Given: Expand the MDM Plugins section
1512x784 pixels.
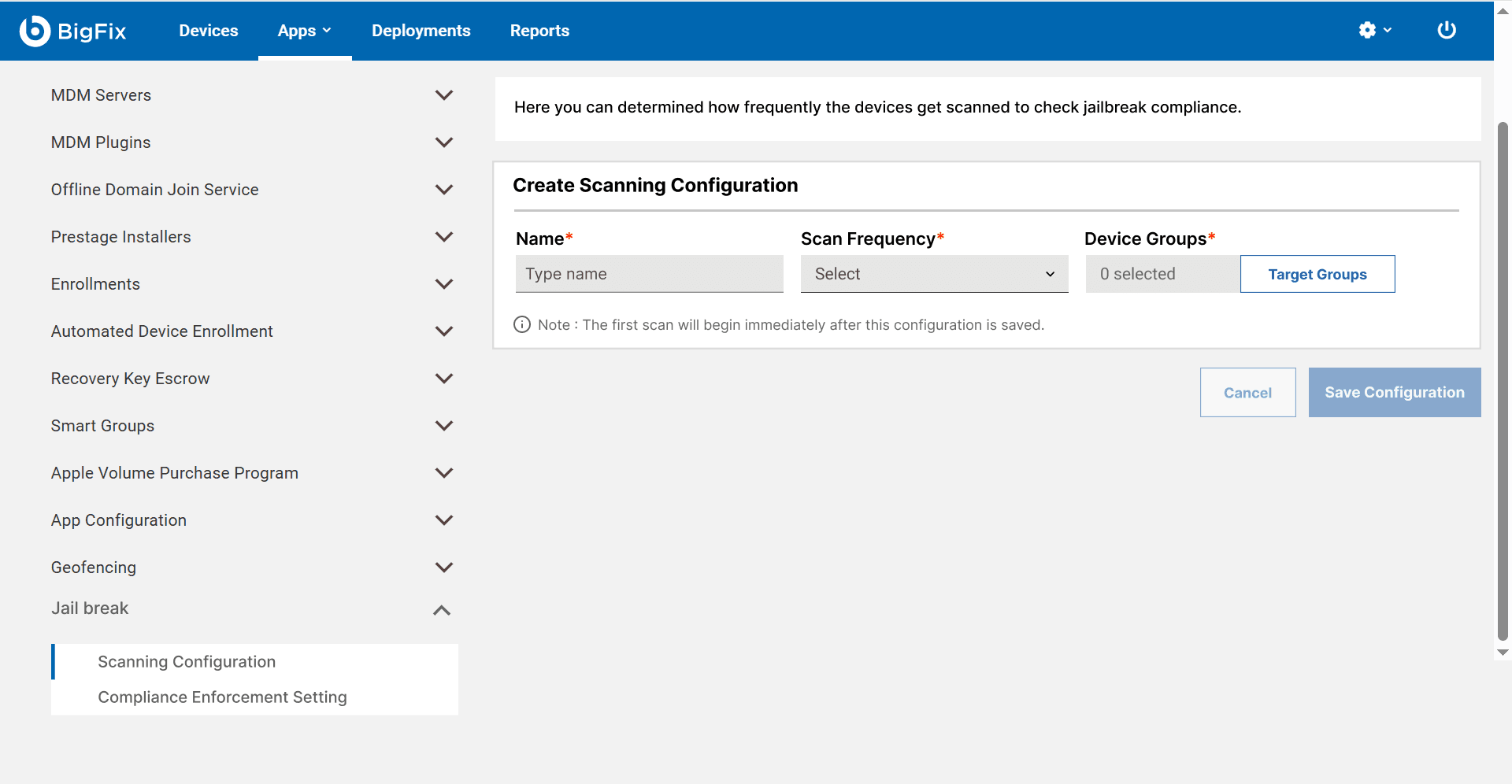Looking at the screenshot, I should click(x=254, y=142).
